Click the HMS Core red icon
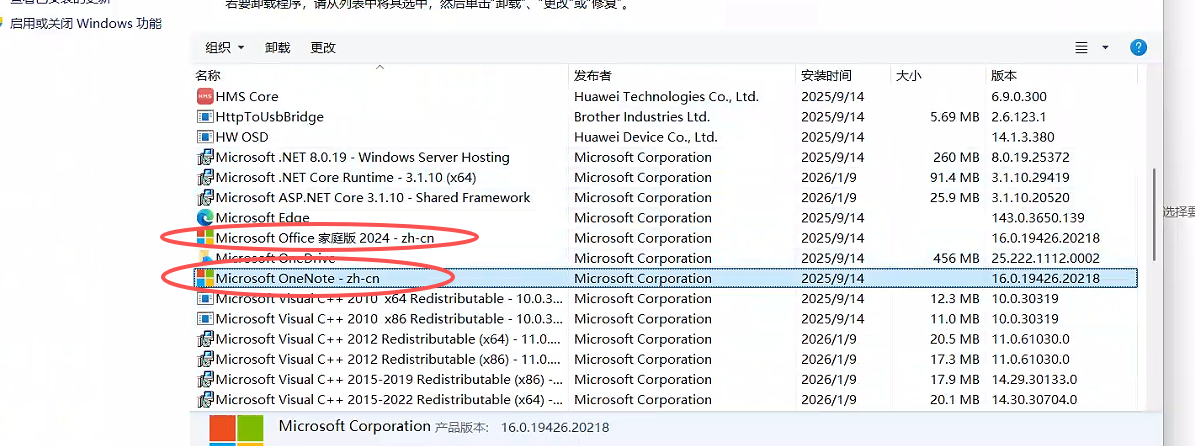Viewport: 1195px width, 446px height. (205, 97)
